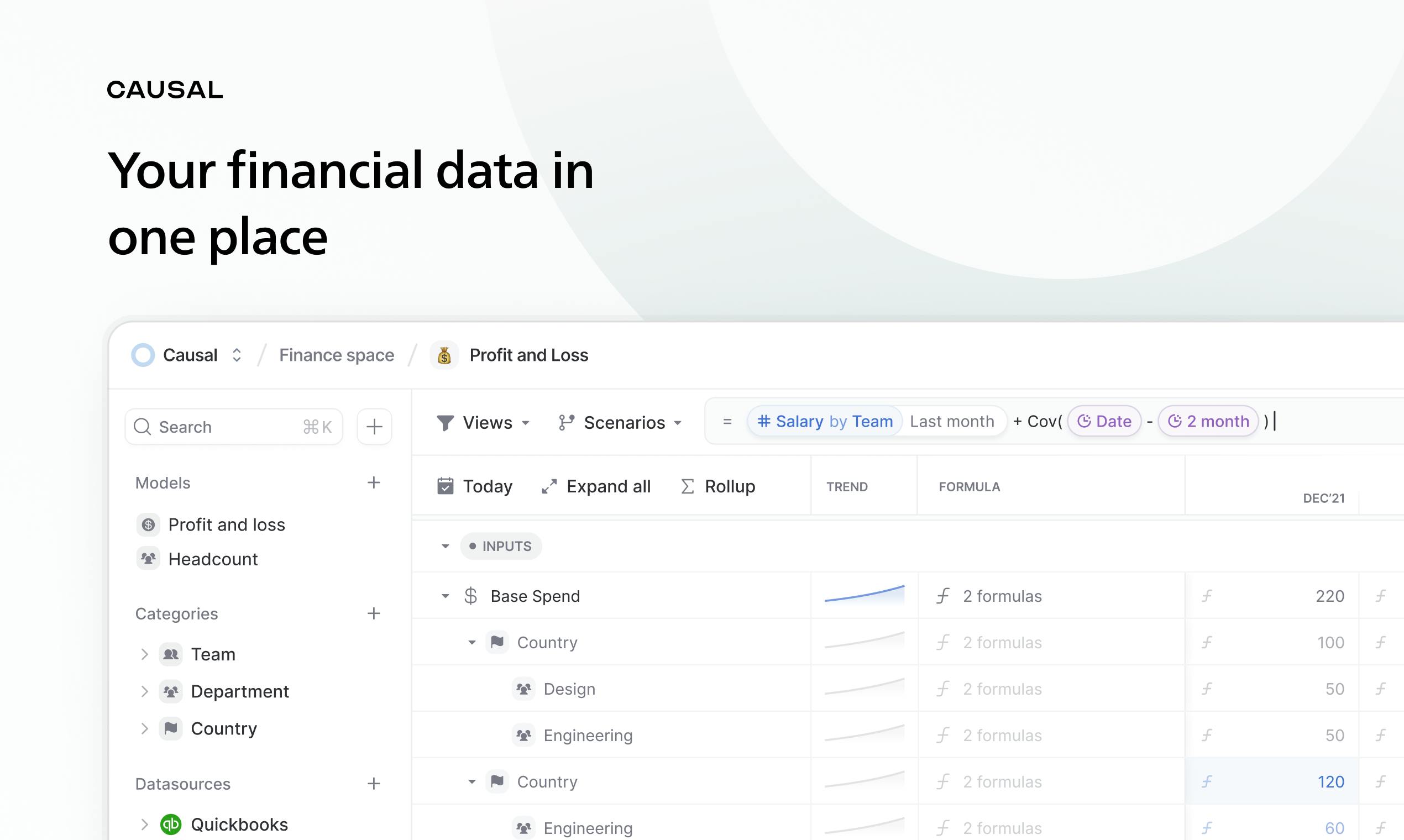Click the TREND column header
The height and width of the screenshot is (840, 1404).
click(847, 487)
